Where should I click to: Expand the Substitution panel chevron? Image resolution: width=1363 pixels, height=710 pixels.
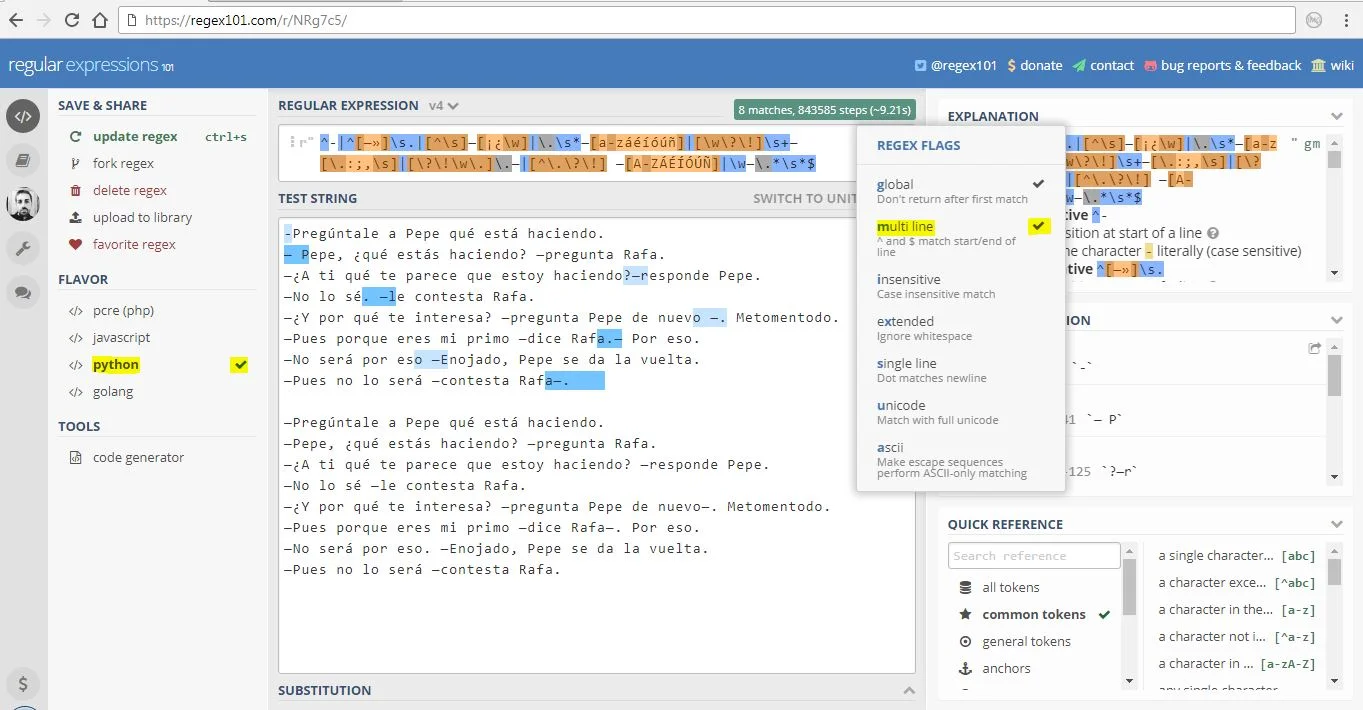click(x=909, y=691)
